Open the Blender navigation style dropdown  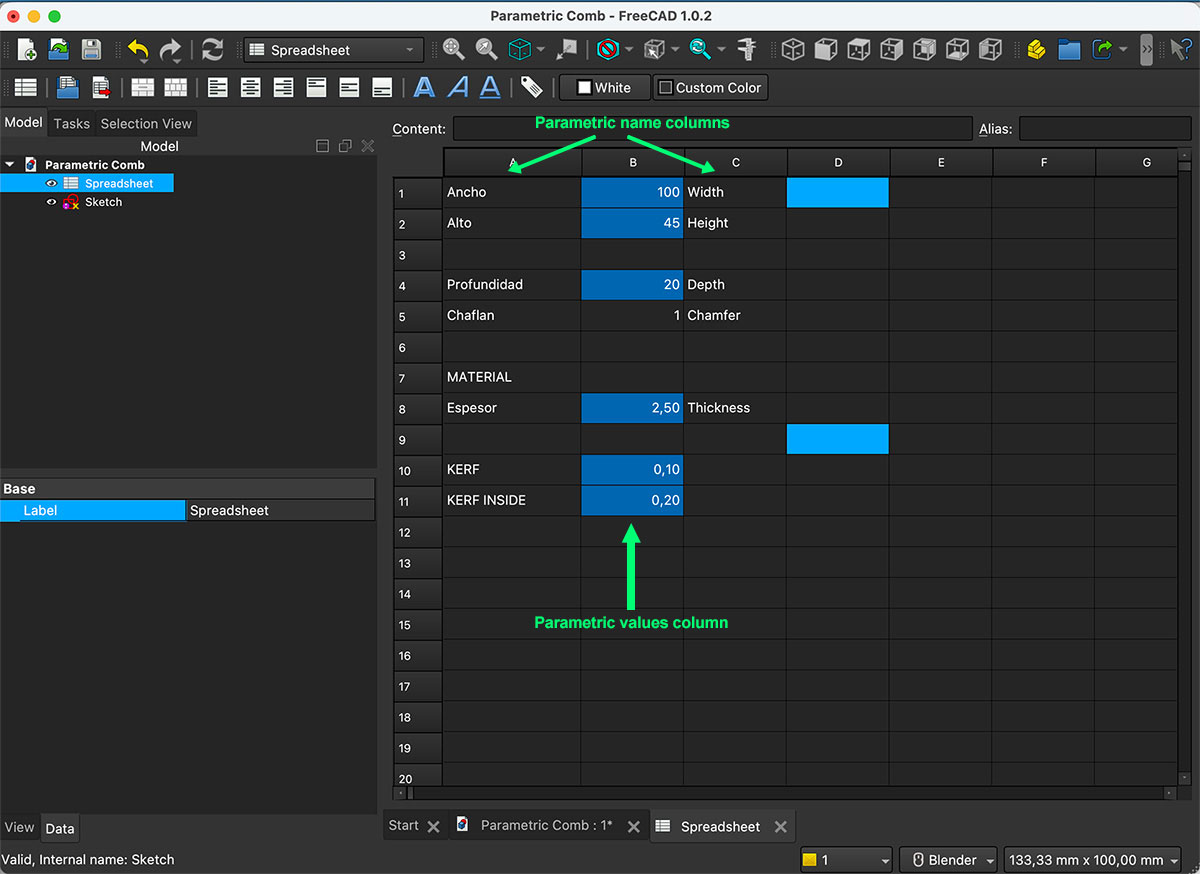949,860
